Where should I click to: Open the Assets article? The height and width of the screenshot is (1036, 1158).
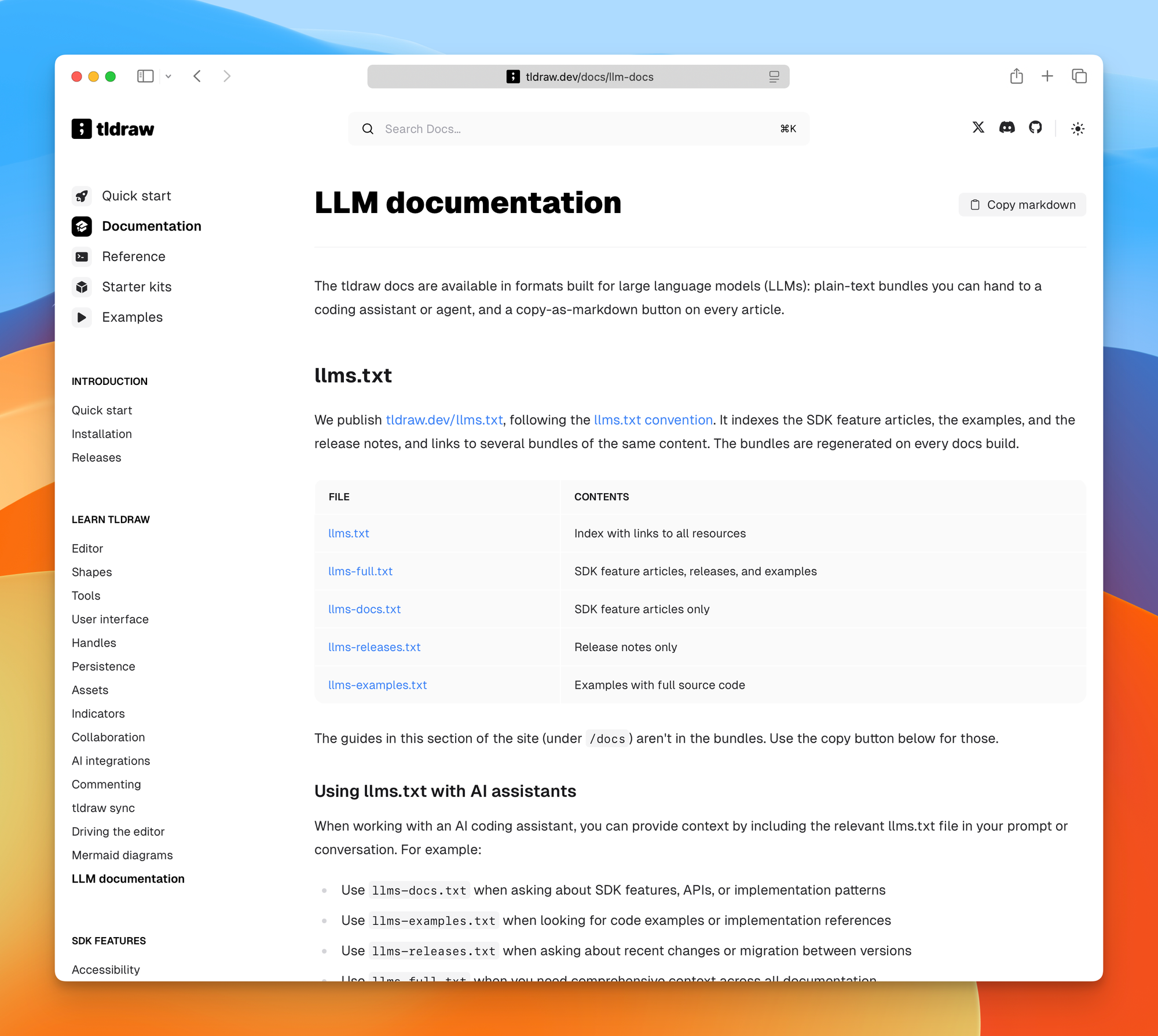90,690
